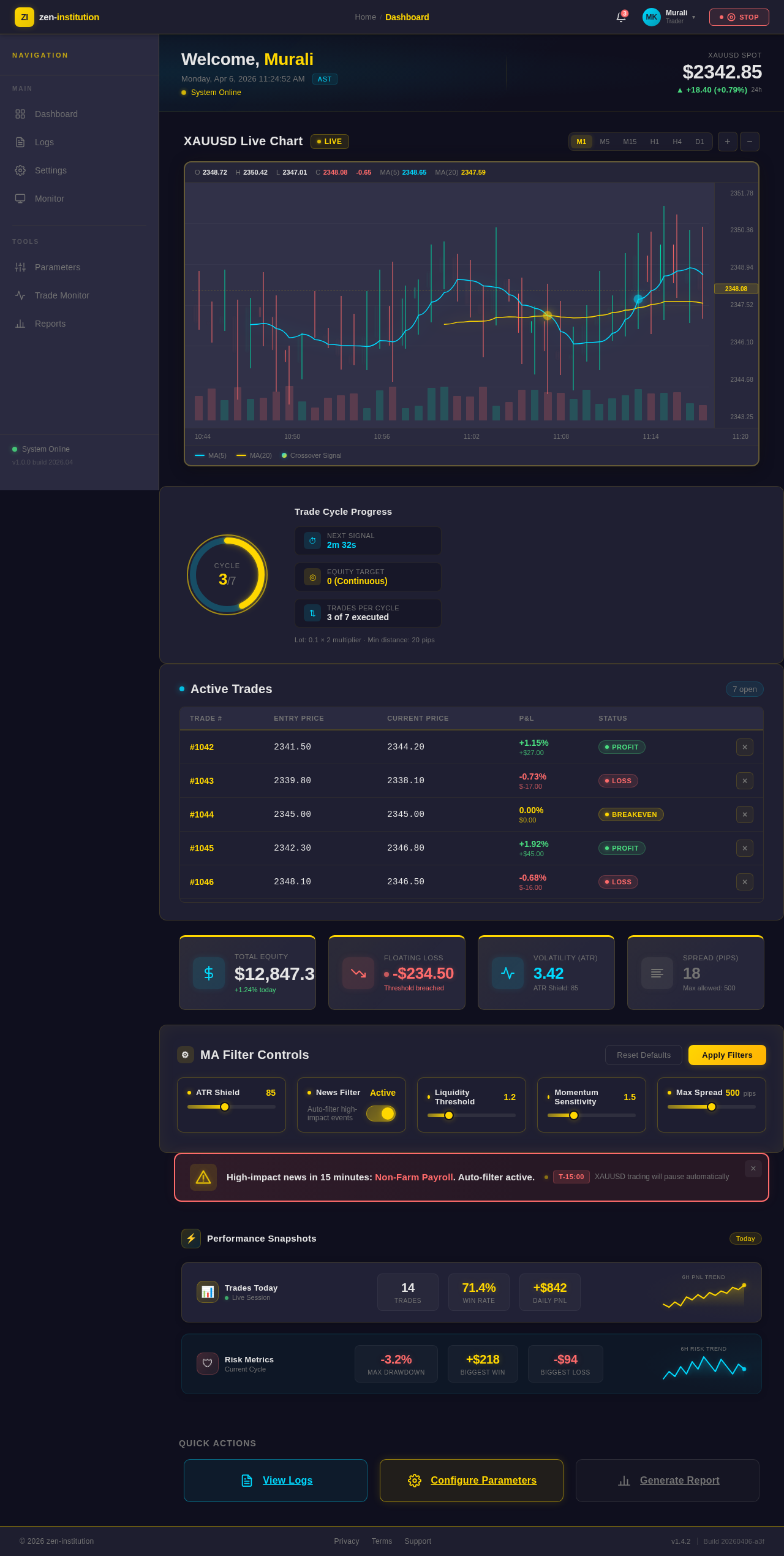This screenshot has height=1556, width=784.
Task: Open Logs in the sidebar
Action: pos(80,142)
